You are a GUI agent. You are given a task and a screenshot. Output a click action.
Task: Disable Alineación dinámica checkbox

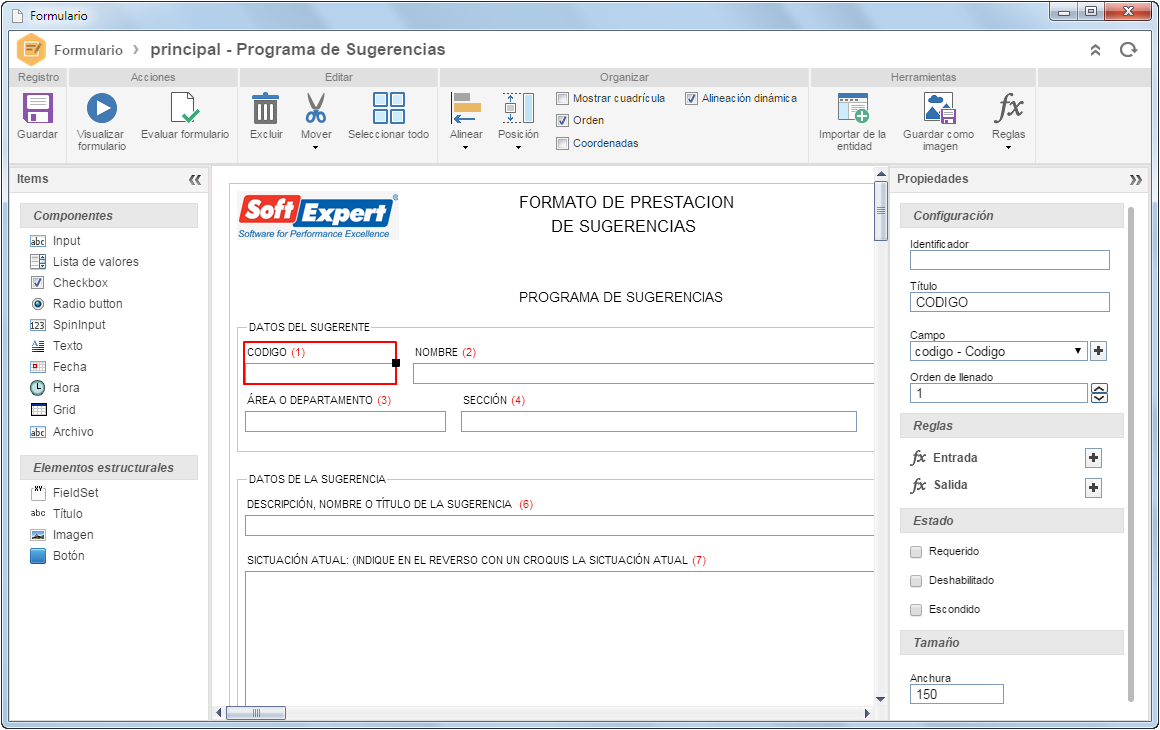691,98
